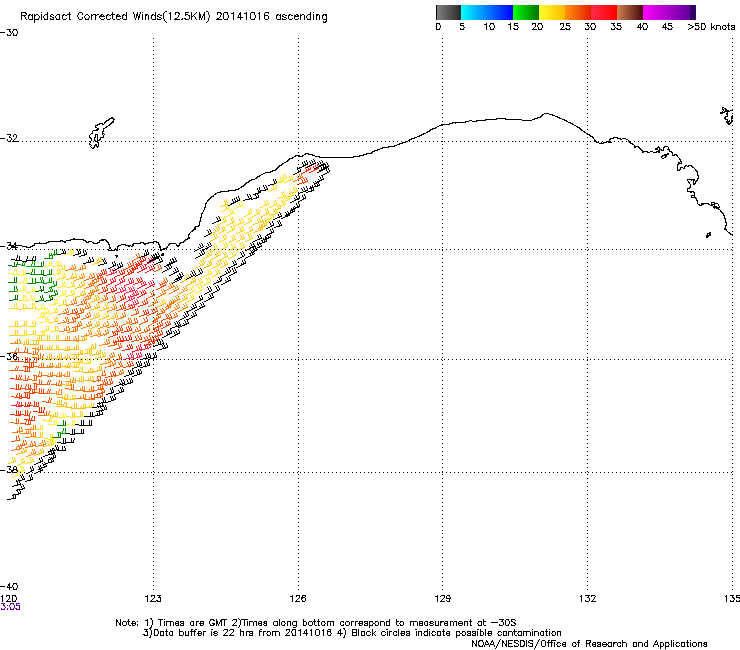
Task: Click the red 30-35 knots legend segment
Action: point(604,12)
